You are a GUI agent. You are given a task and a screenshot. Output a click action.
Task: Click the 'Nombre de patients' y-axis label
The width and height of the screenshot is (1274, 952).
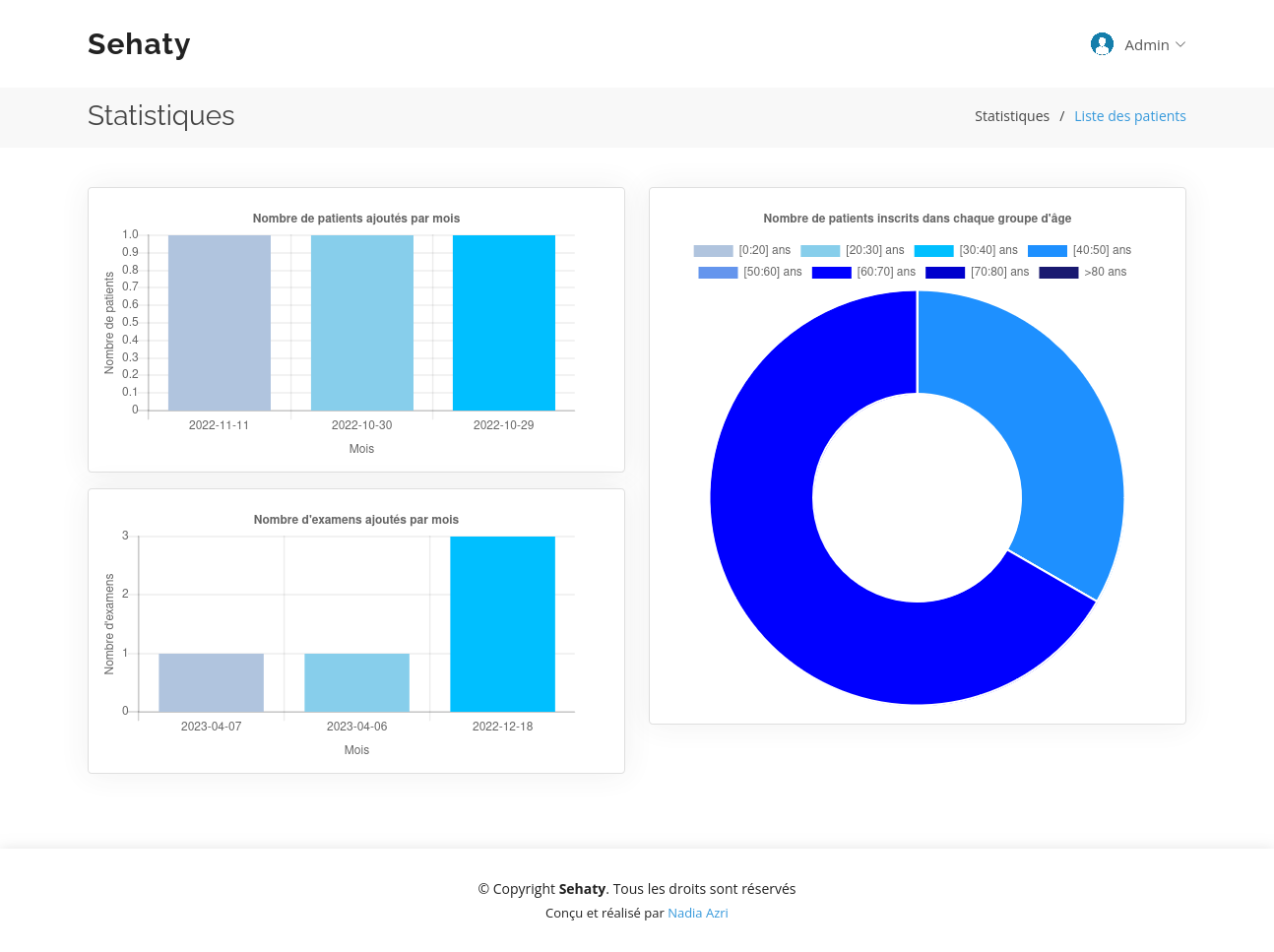(x=109, y=323)
